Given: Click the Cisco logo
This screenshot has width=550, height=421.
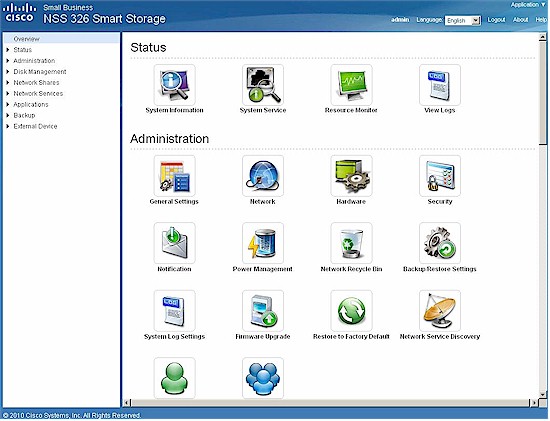Looking at the screenshot, I should tap(20, 13).
